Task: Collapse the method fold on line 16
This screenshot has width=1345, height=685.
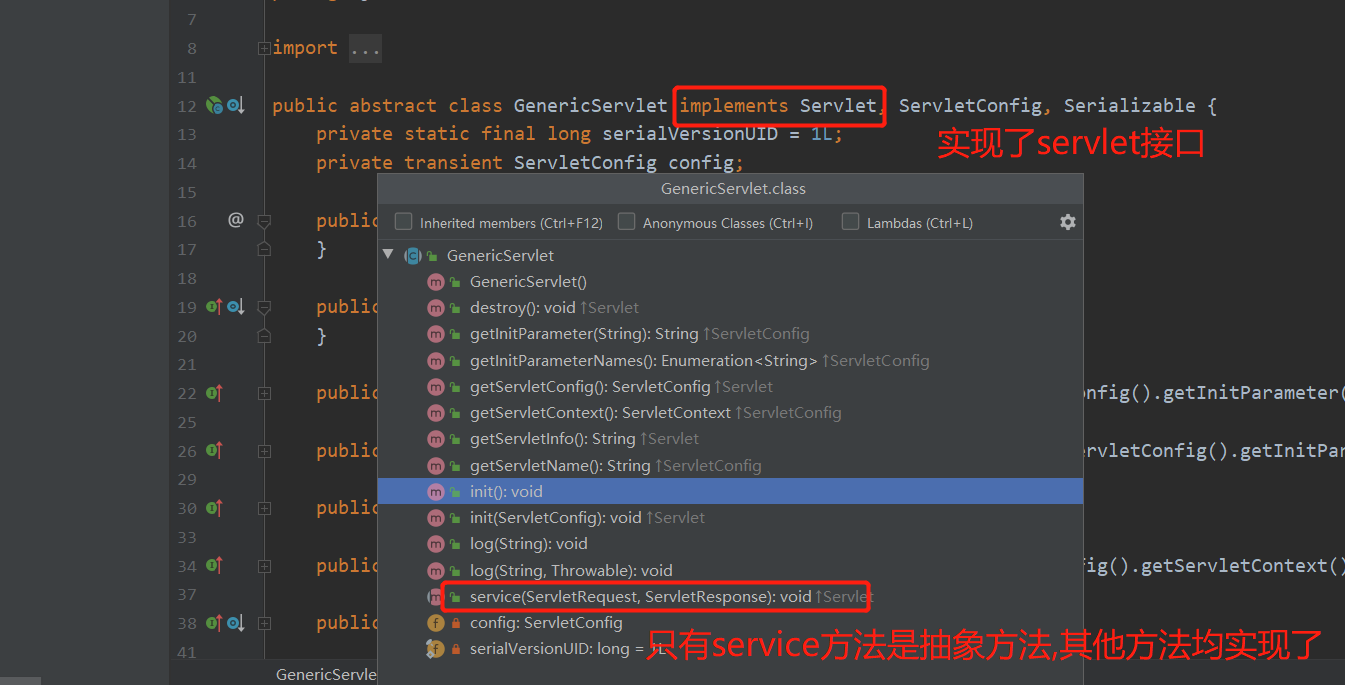Action: tap(264, 221)
